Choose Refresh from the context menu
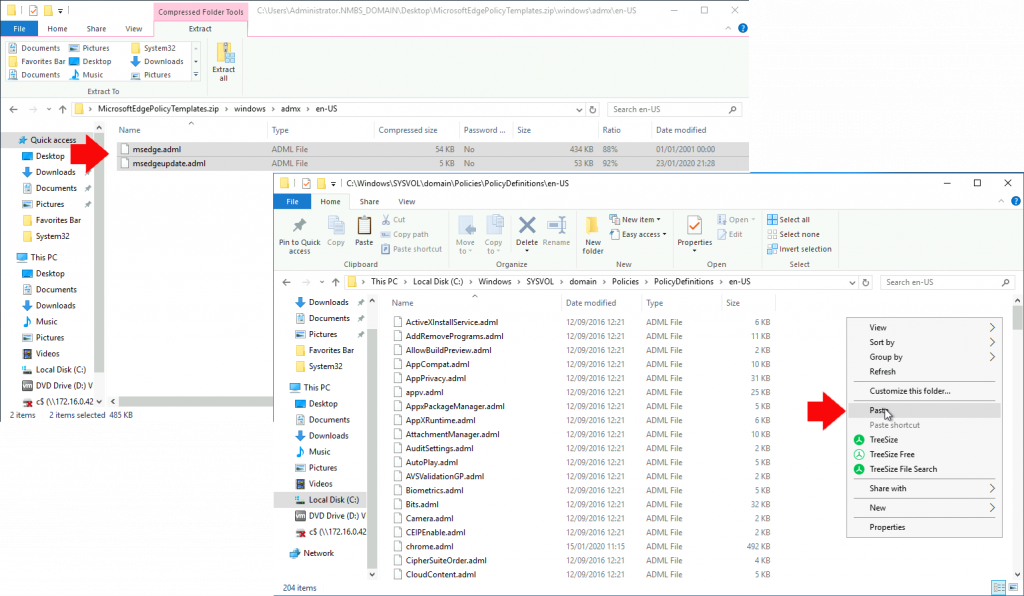 pos(923,371)
